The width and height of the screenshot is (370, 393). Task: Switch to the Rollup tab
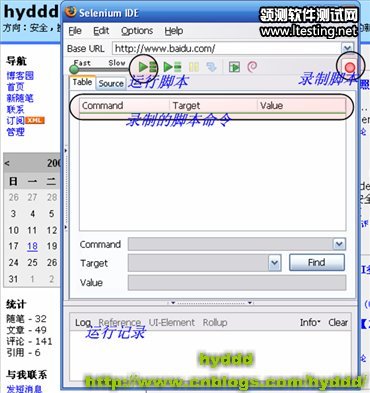tap(215, 323)
